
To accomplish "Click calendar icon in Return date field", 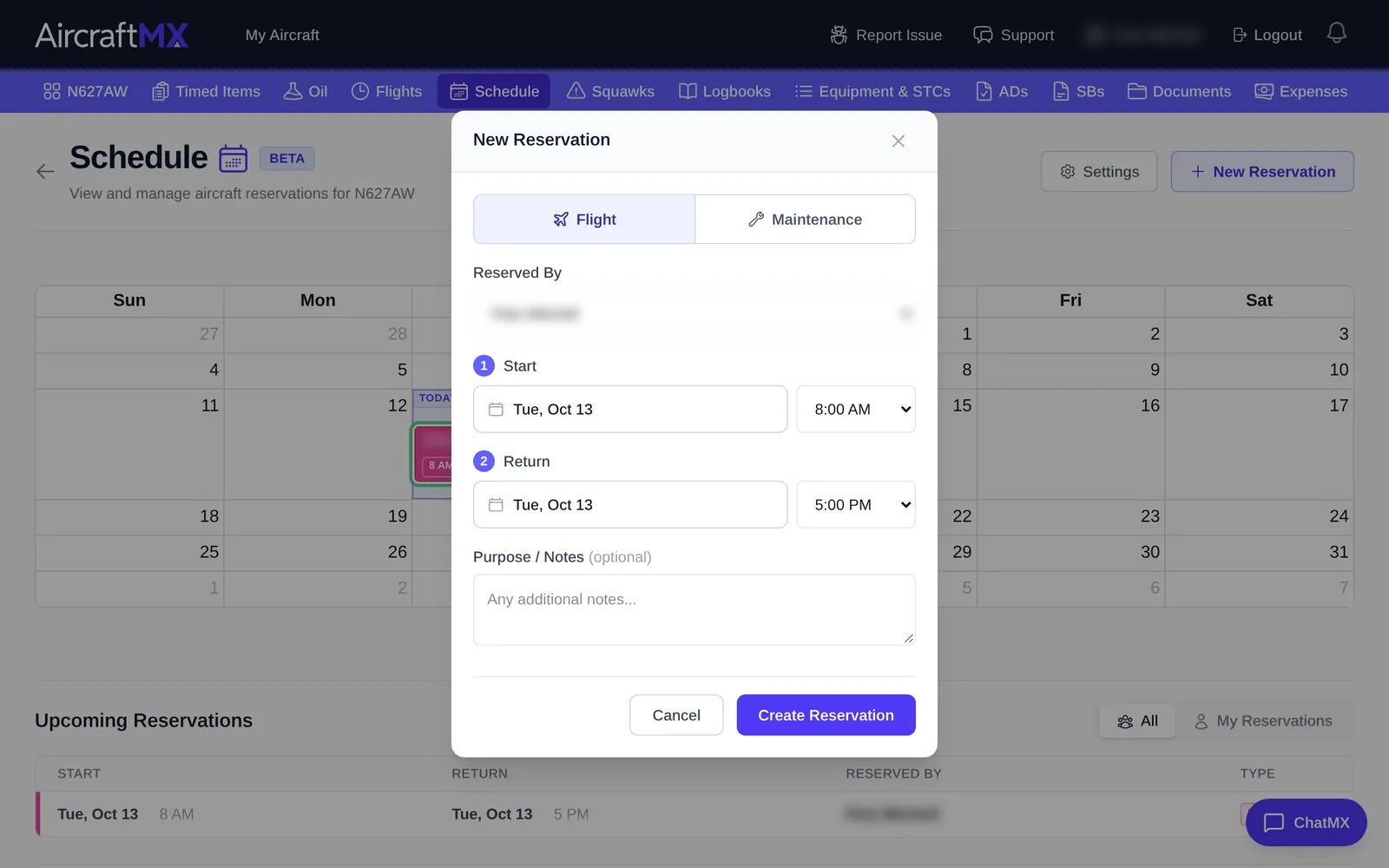I will pyautogui.click(x=496, y=504).
